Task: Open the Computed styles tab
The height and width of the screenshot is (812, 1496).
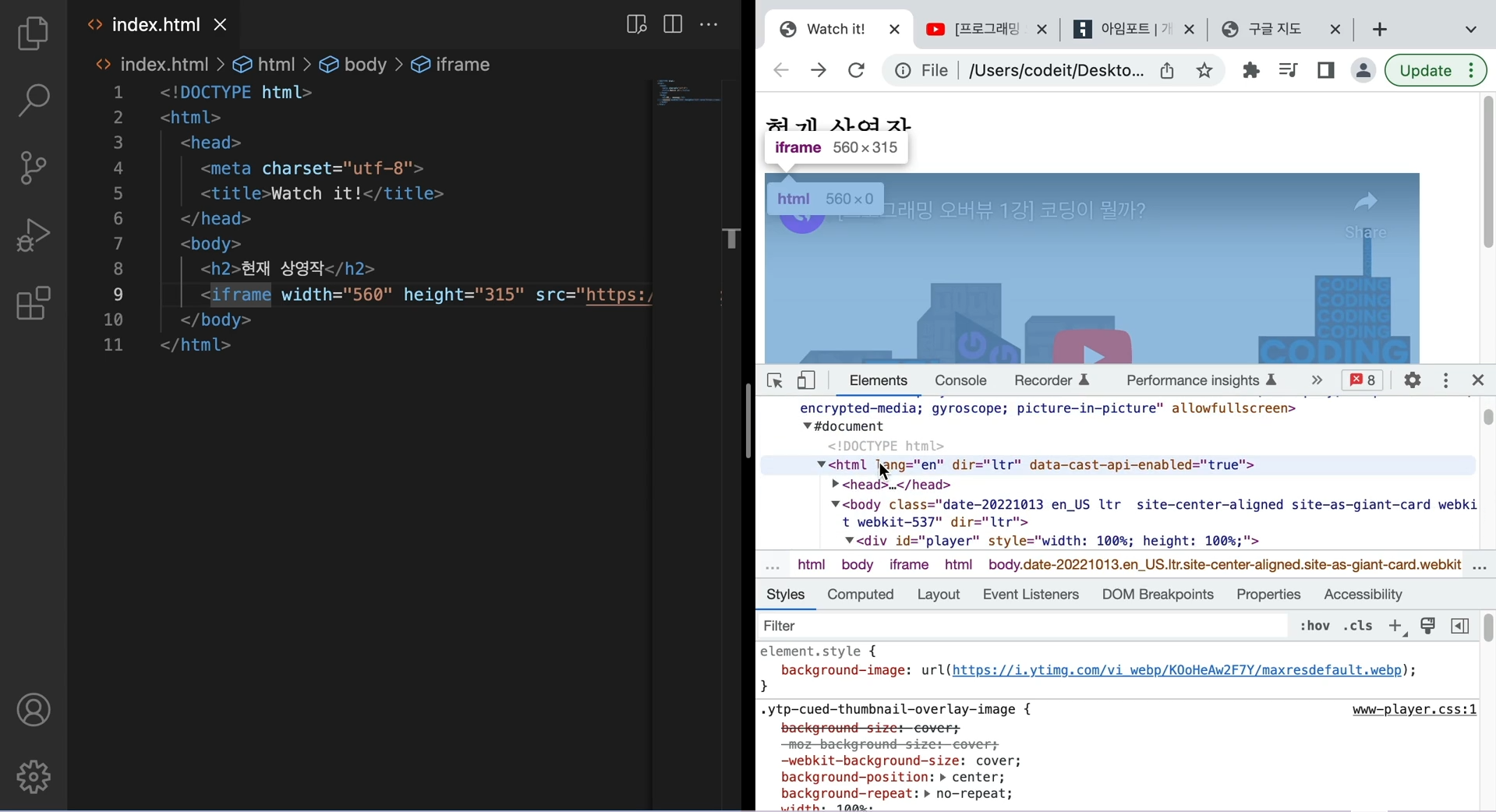Action: click(861, 595)
